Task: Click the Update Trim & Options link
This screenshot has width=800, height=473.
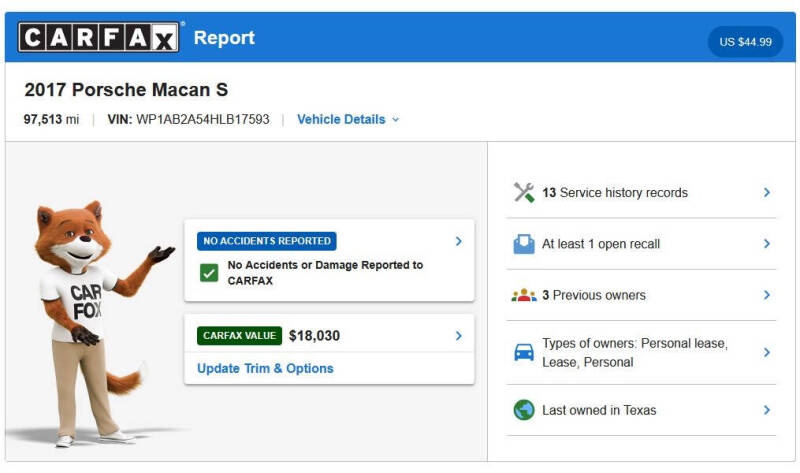Action: (265, 368)
